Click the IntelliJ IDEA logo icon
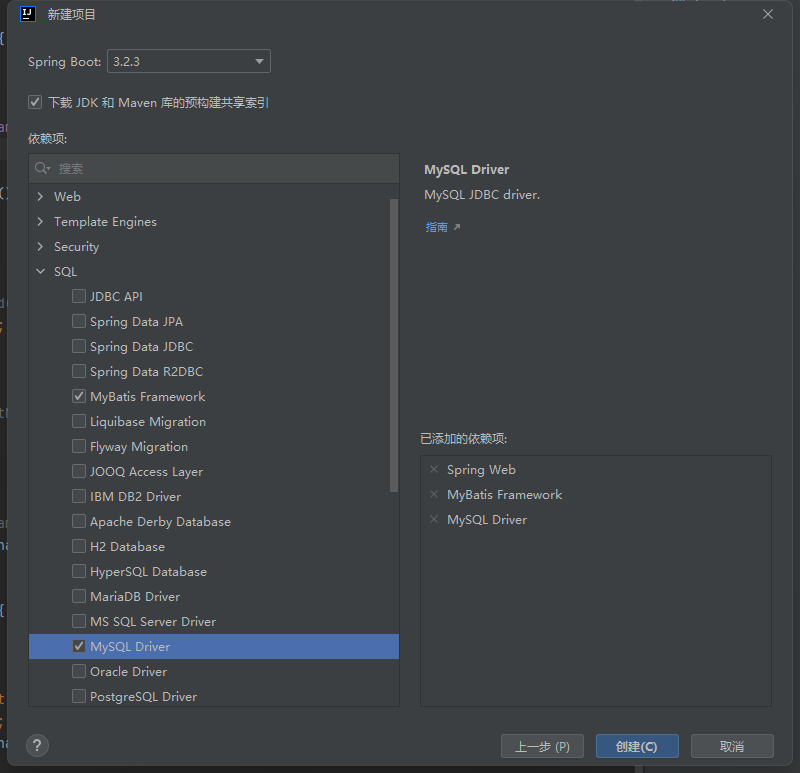The width and height of the screenshot is (800, 773). tap(28, 14)
